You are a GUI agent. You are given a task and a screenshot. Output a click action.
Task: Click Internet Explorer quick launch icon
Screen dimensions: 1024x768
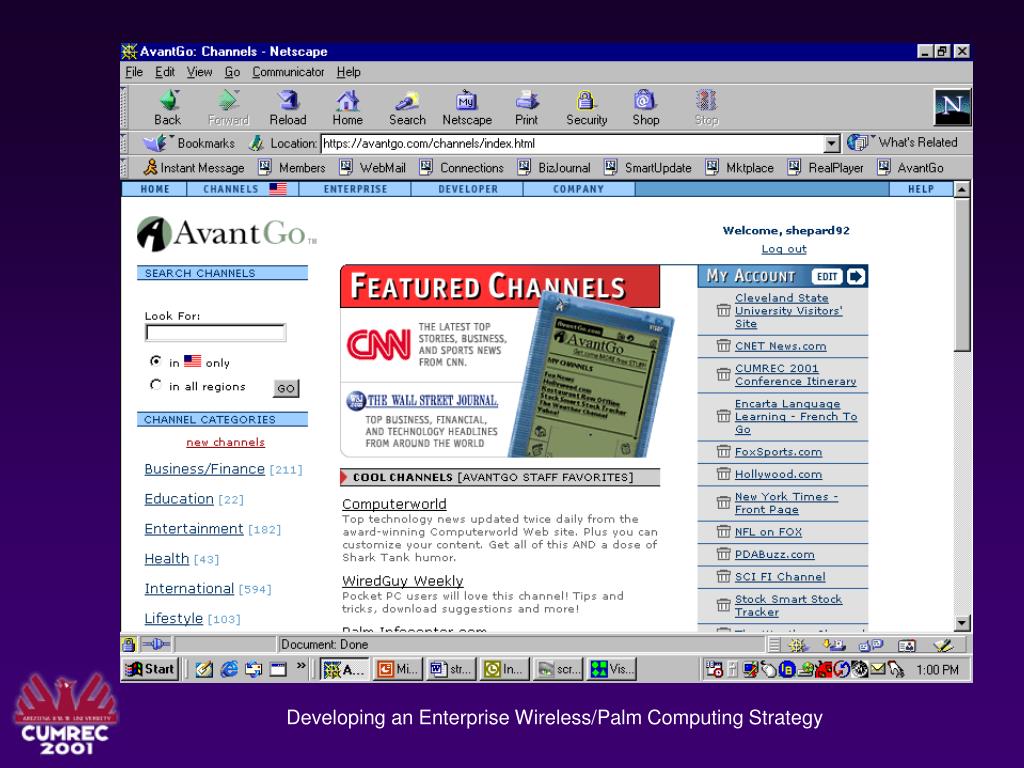(x=229, y=669)
